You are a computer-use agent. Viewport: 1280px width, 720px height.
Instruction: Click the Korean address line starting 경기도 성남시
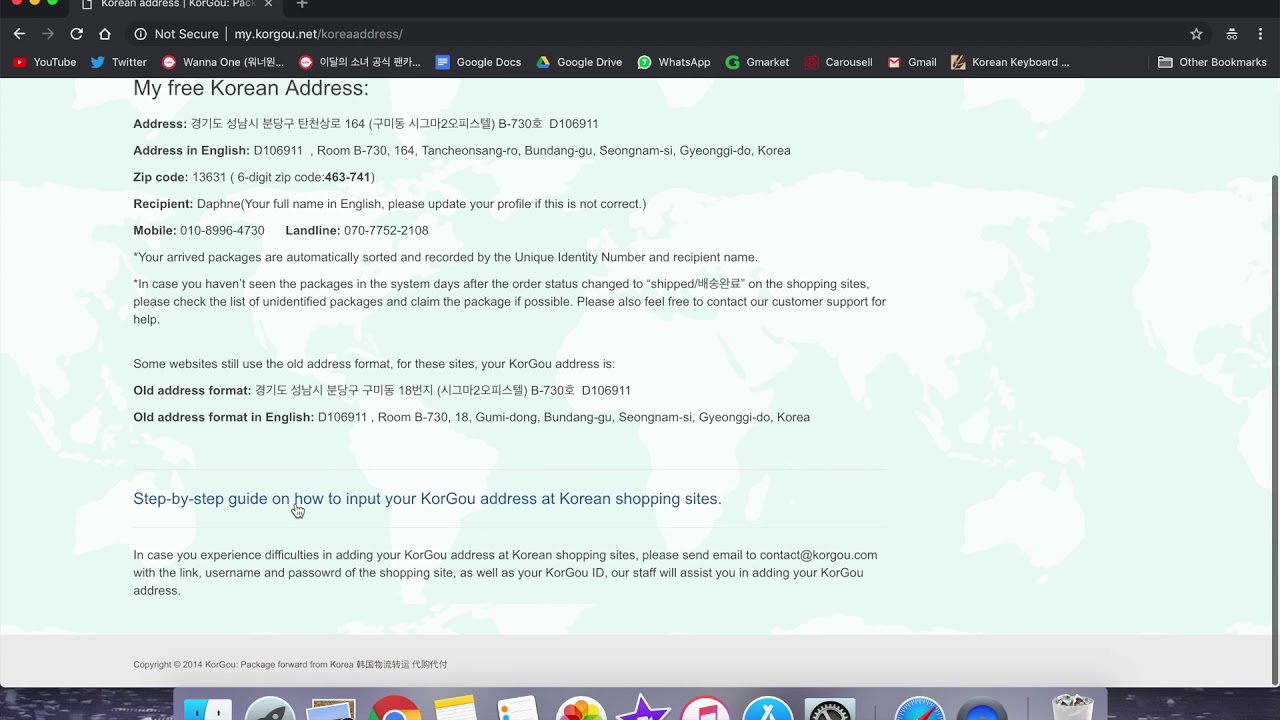(x=394, y=124)
